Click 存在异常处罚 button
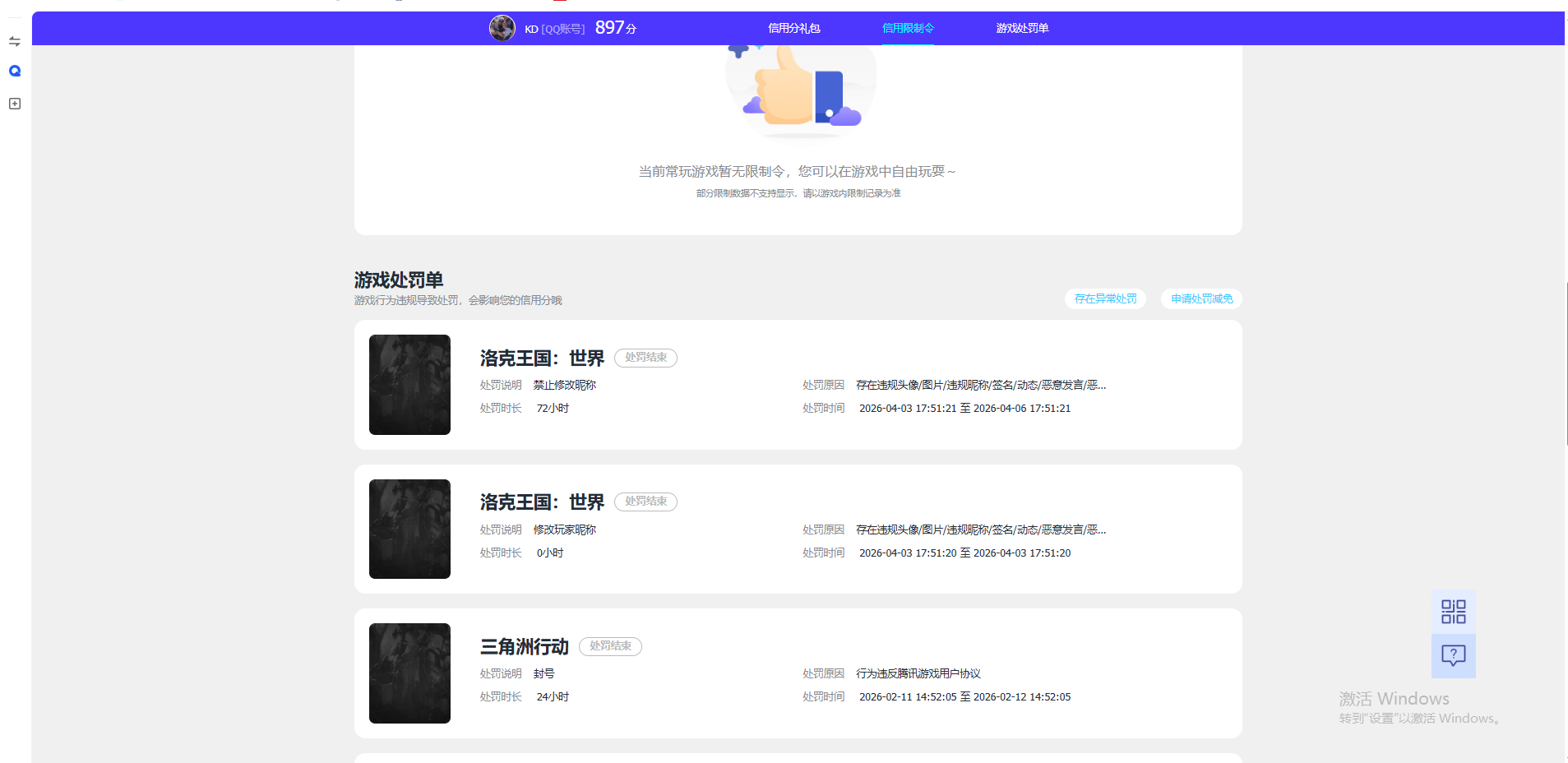The height and width of the screenshot is (763, 1568). [x=1105, y=298]
